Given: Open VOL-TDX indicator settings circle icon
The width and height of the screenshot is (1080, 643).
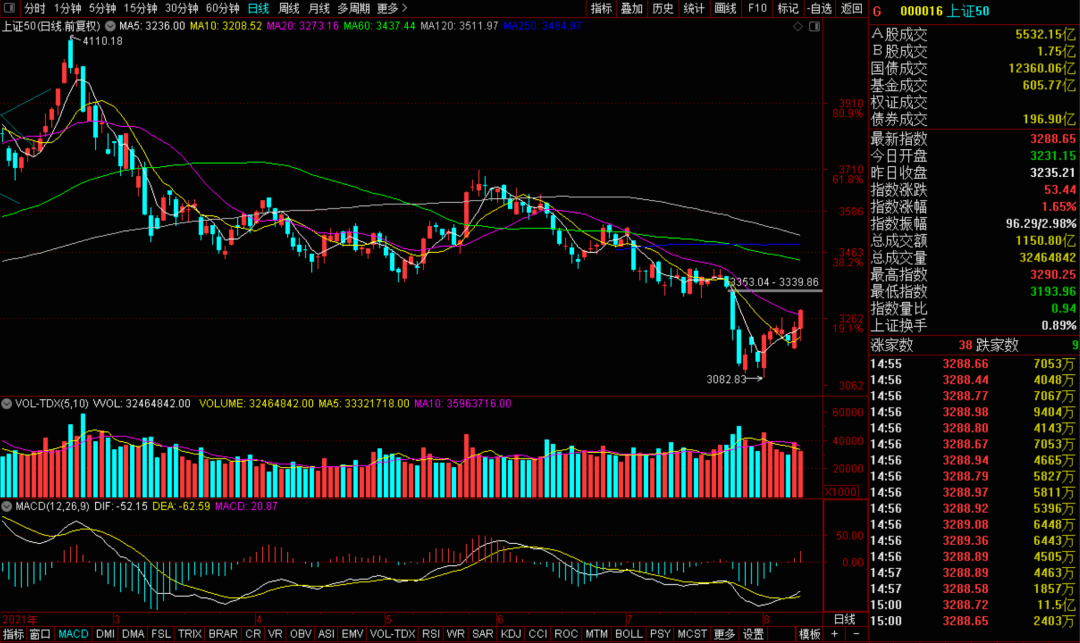Looking at the screenshot, I should point(7,404).
